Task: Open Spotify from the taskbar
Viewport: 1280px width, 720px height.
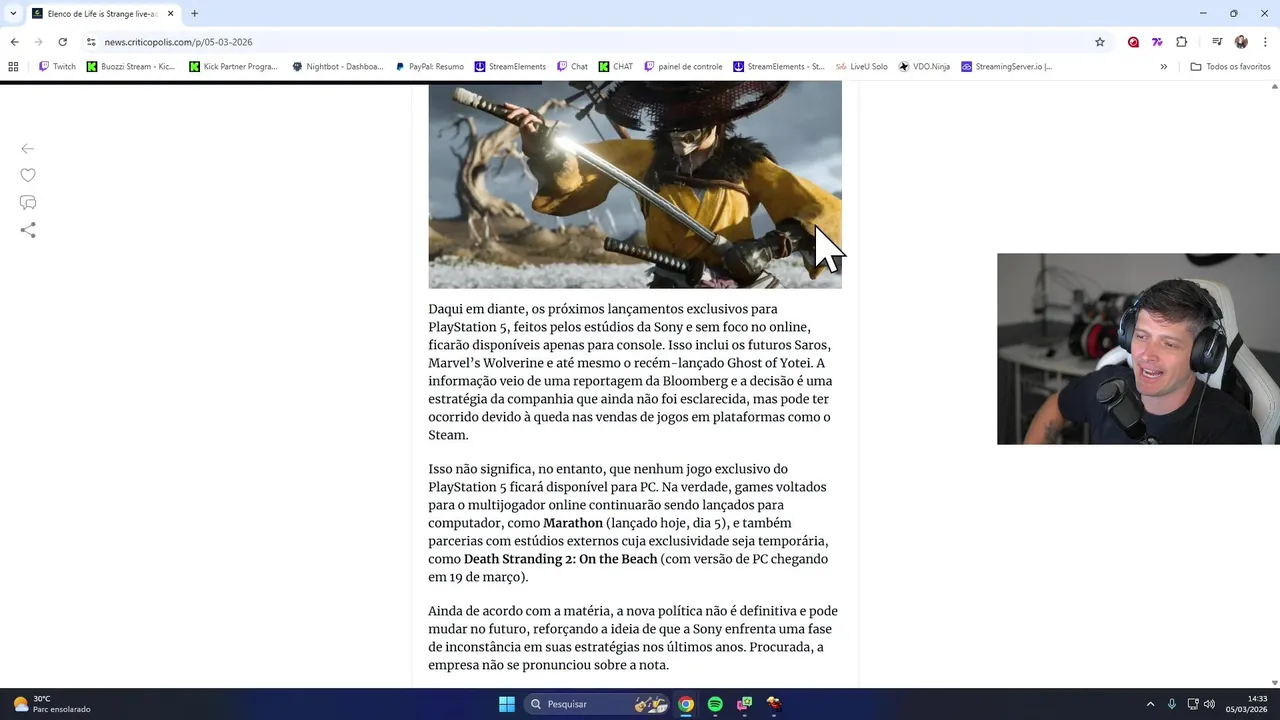Action: 715,704
